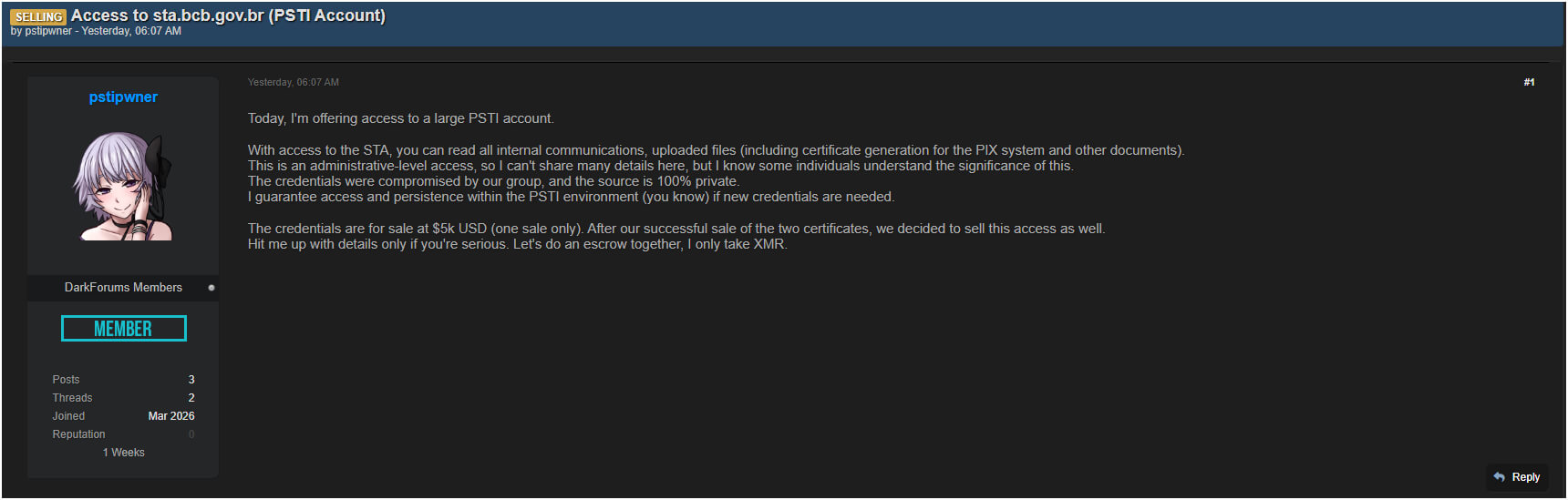
Task: Click the Joined date Mar 2026
Action: pyautogui.click(x=171, y=416)
